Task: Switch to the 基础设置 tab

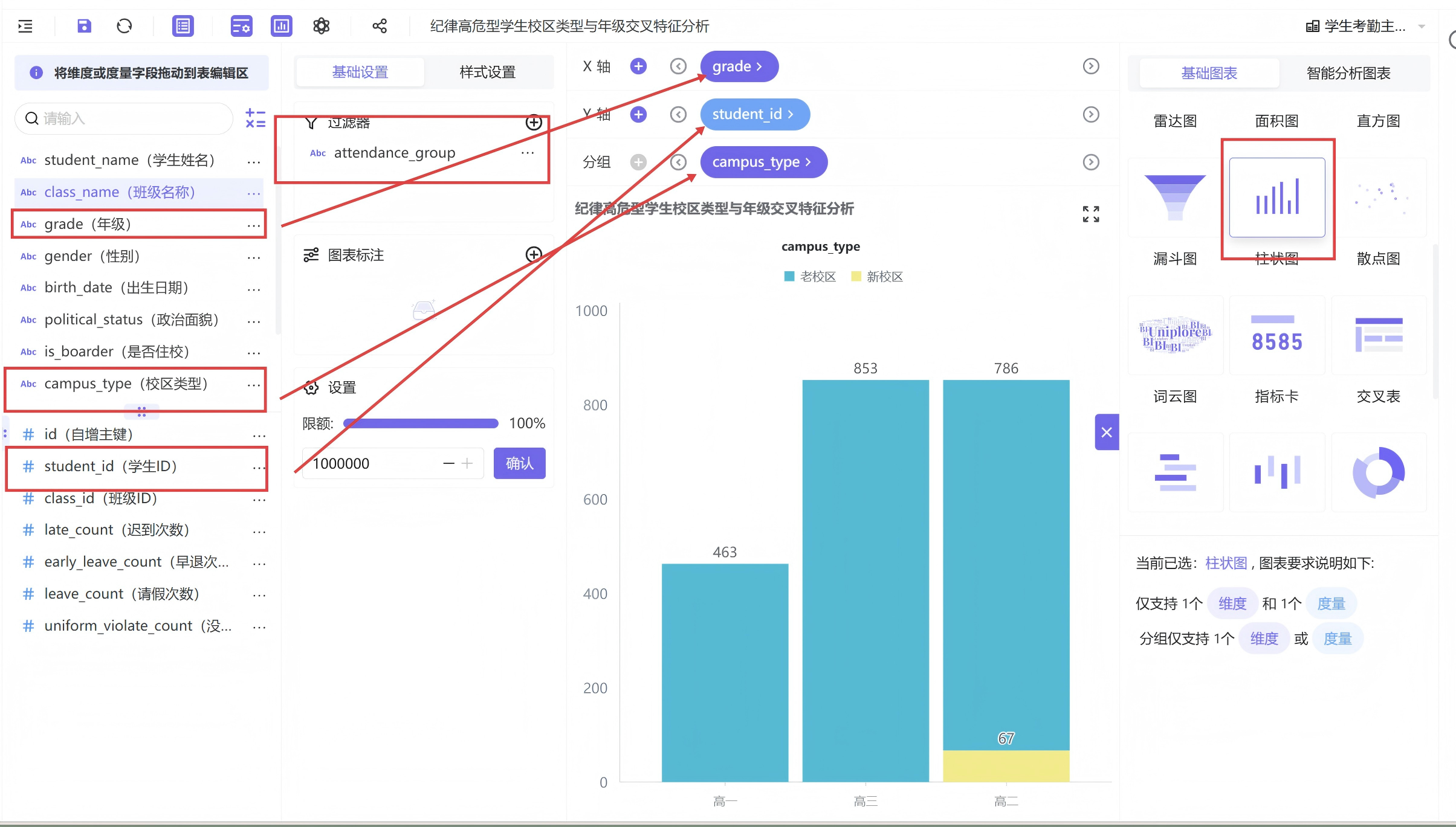Action: pos(360,72)
